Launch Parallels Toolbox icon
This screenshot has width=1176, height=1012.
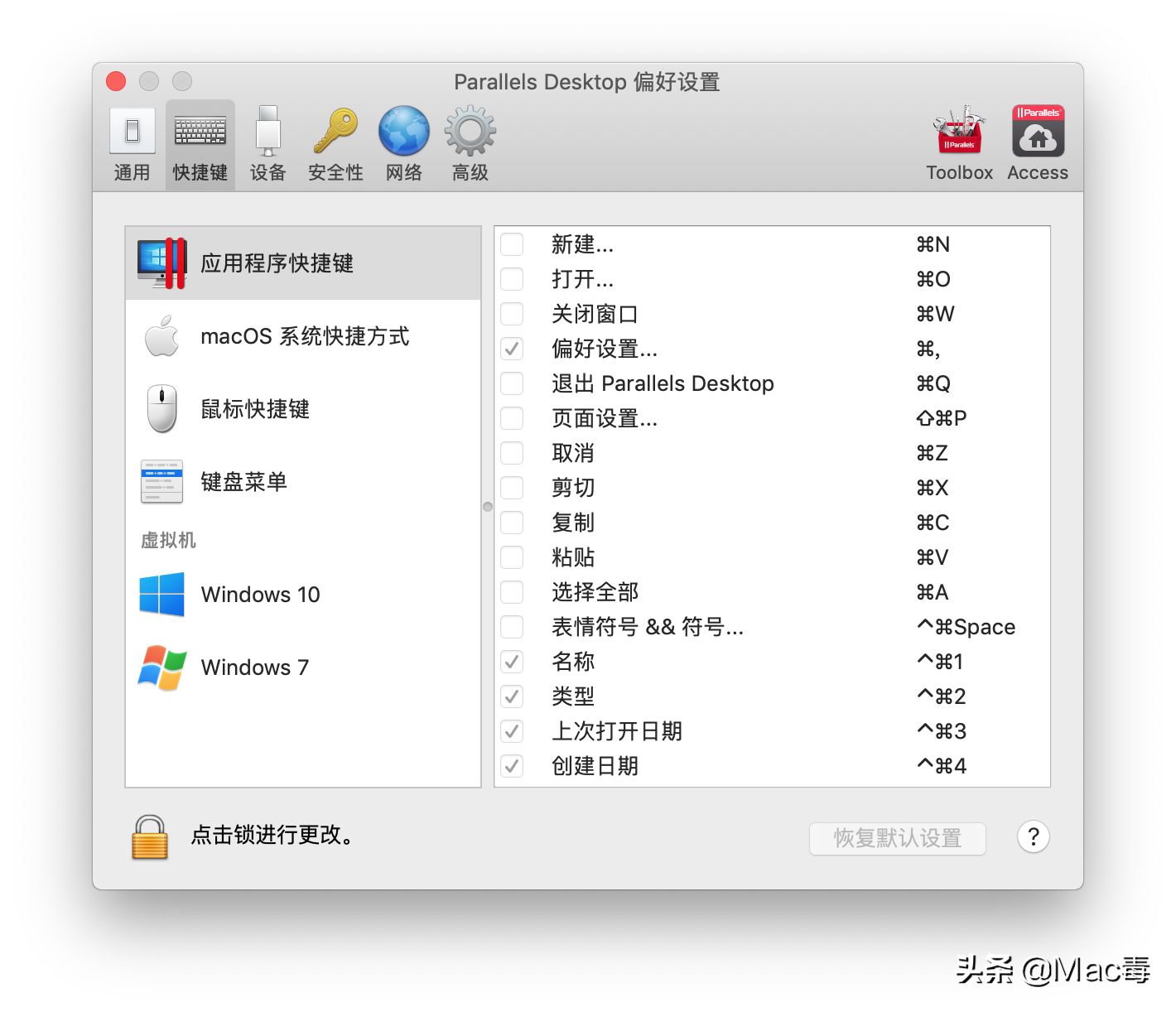coord(959,144)
